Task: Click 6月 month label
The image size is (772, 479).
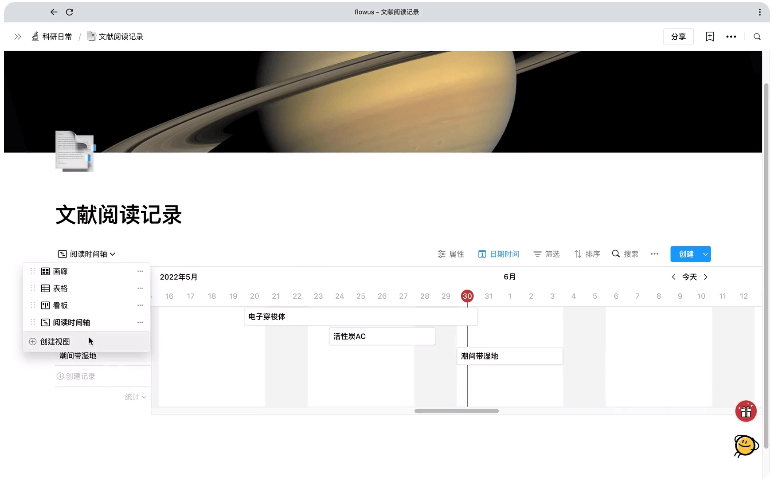Action: (x=510, y=277)
